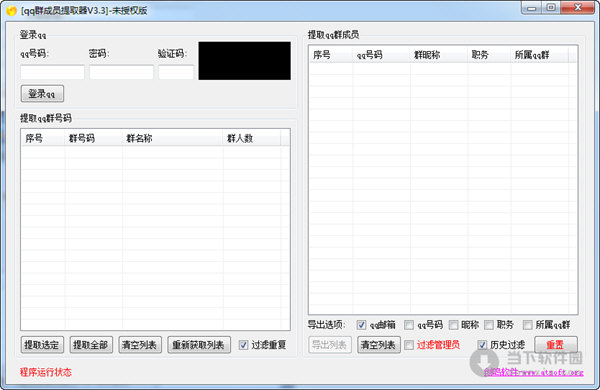This screenshot has width=600, height=390.
Task: Enable the 所属qq群 export checkbox
Action: [x=528, y=325]
